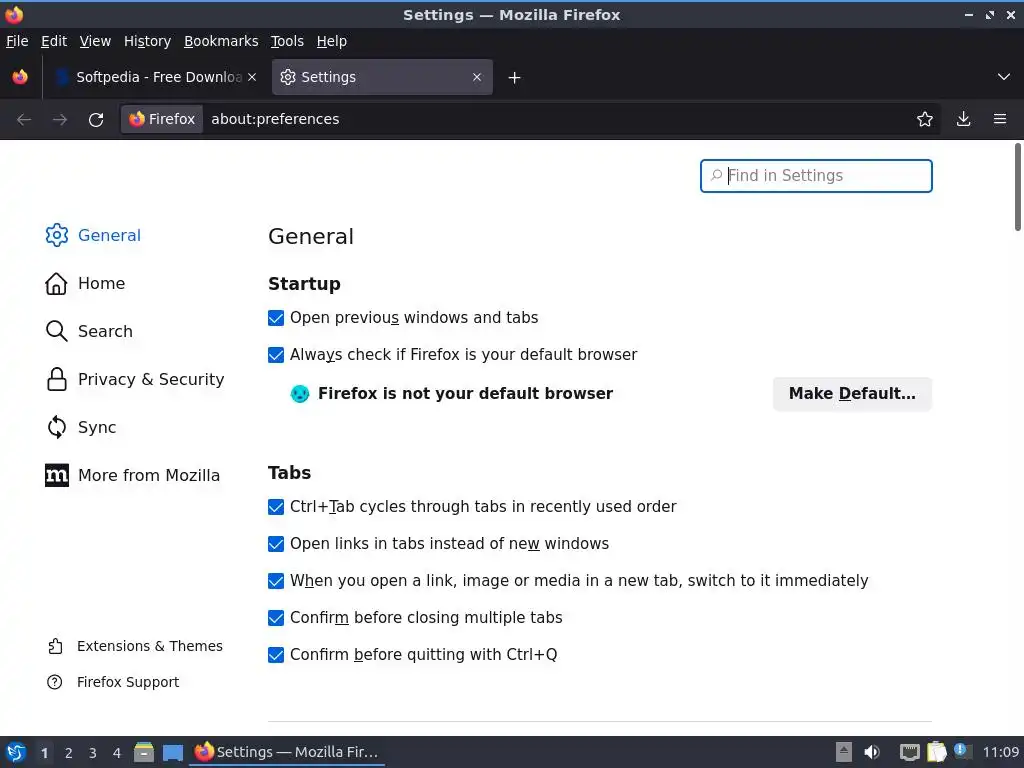This screenshot has width=1024, height=768.
Task: Go to Privacy & Security category
Action: point(151,379)
